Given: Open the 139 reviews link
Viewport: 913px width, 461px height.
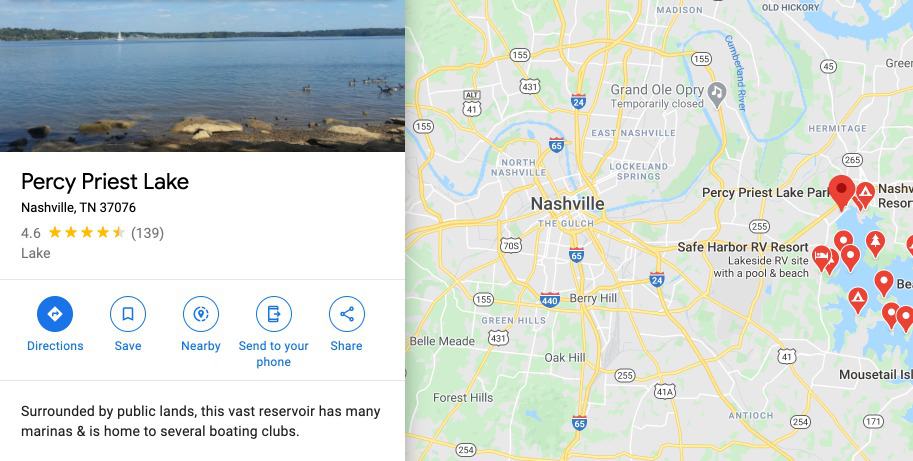Looking at the screenshot, I should 147,233.
